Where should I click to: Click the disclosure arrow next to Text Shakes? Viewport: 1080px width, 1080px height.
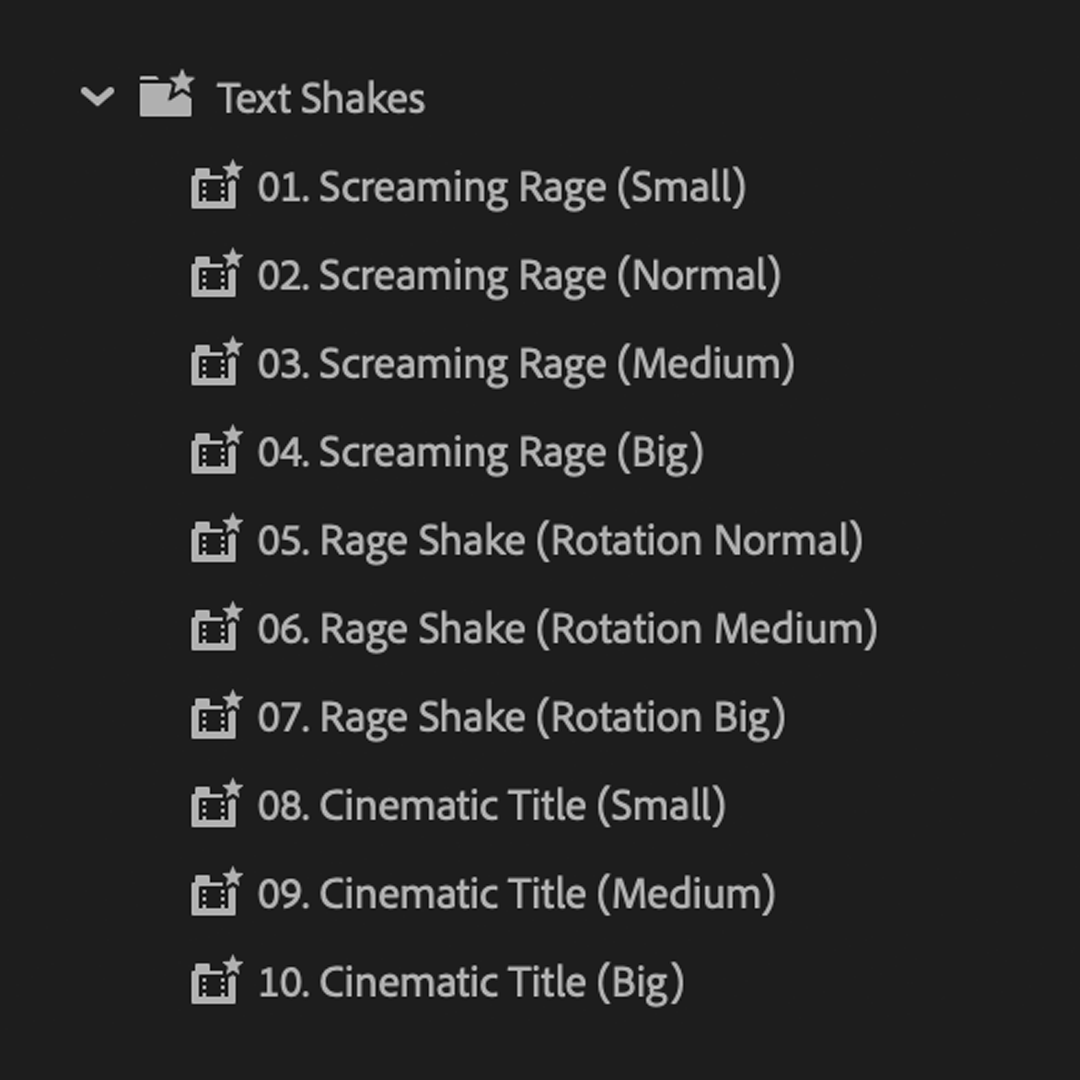coord(97,97)
